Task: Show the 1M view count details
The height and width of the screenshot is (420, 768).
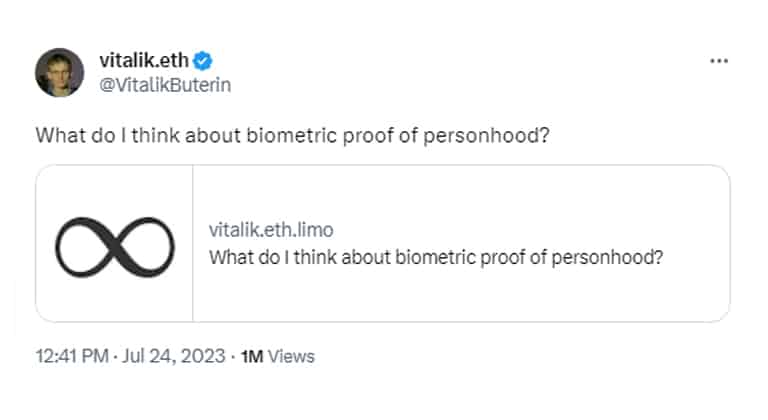Action: point(252,357)
